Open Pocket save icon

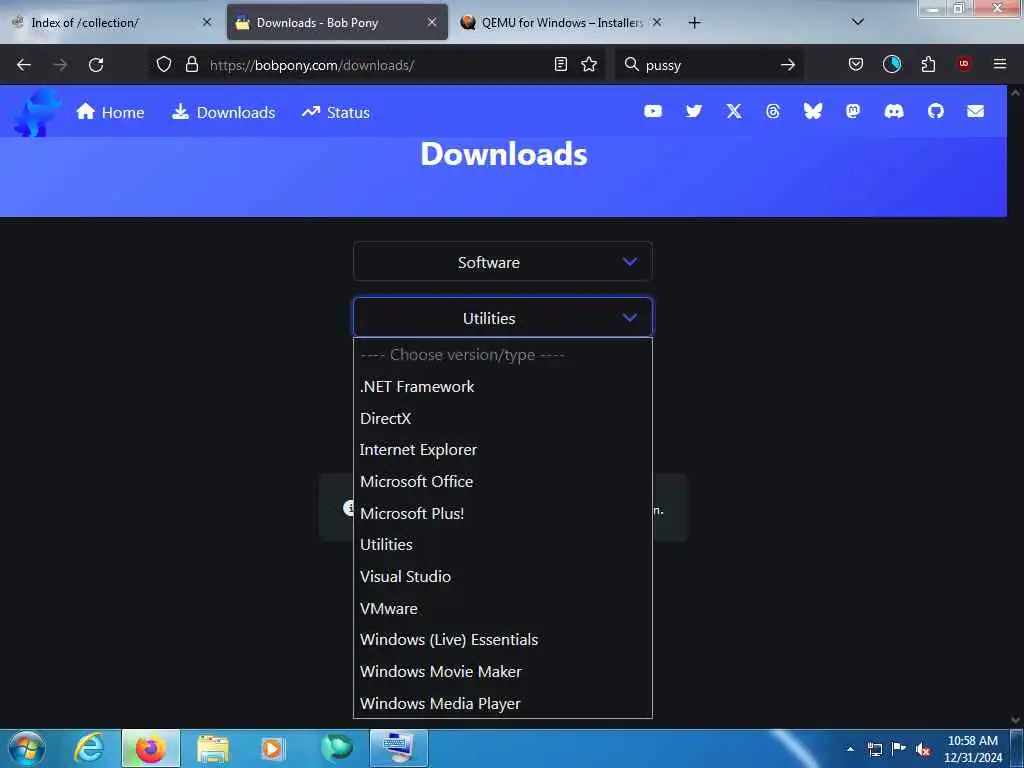(856, 65)
